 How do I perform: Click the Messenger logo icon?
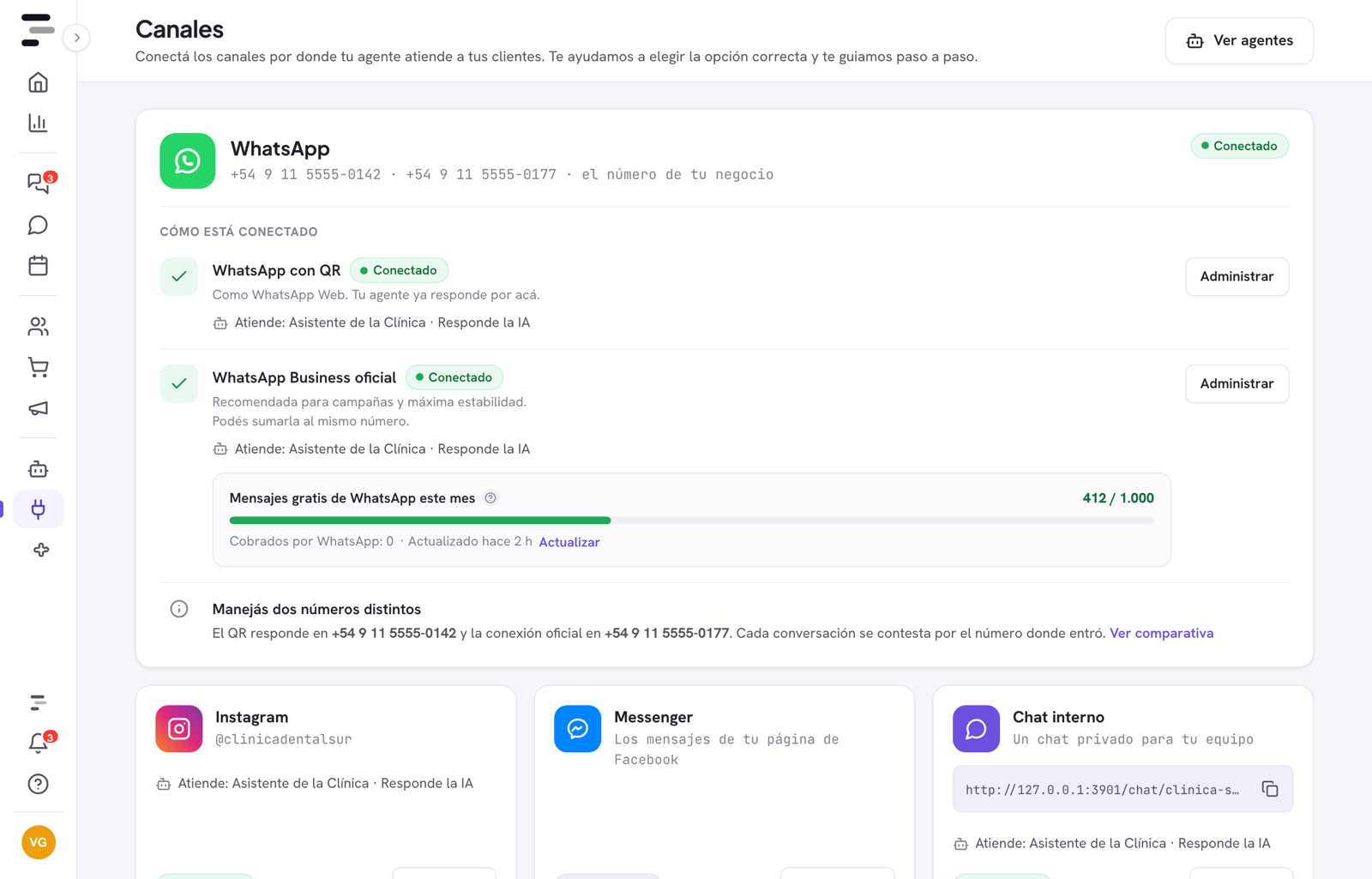tap(577, 729)
